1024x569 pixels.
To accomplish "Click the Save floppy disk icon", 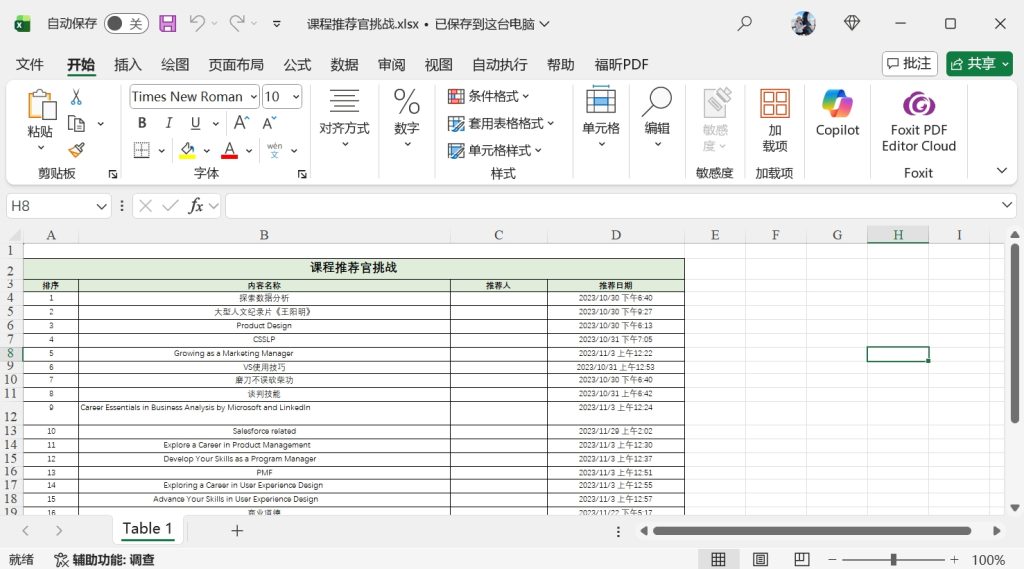I will [168, 23].
